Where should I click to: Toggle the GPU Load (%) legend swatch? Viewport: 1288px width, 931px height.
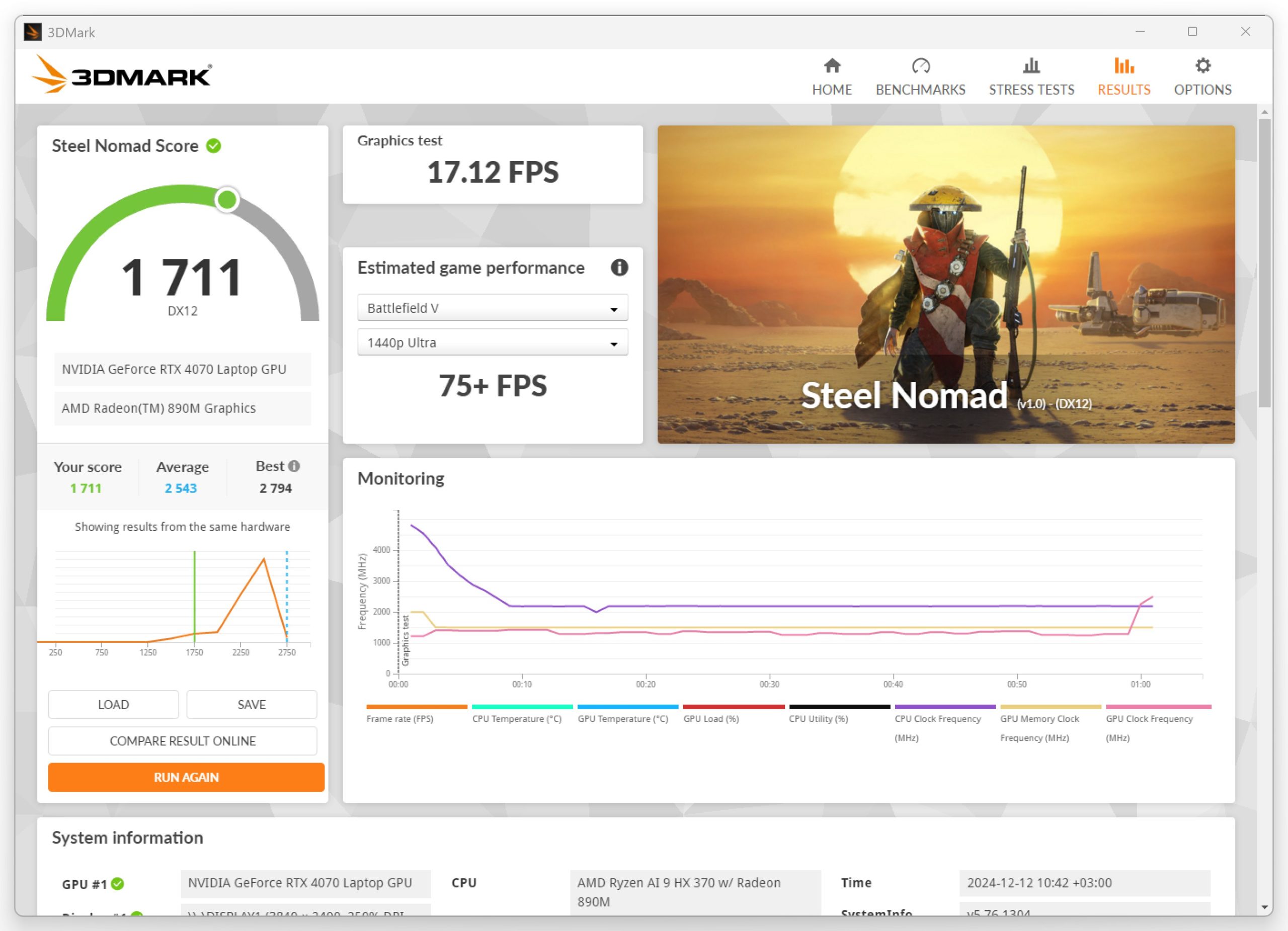point(734,707)
